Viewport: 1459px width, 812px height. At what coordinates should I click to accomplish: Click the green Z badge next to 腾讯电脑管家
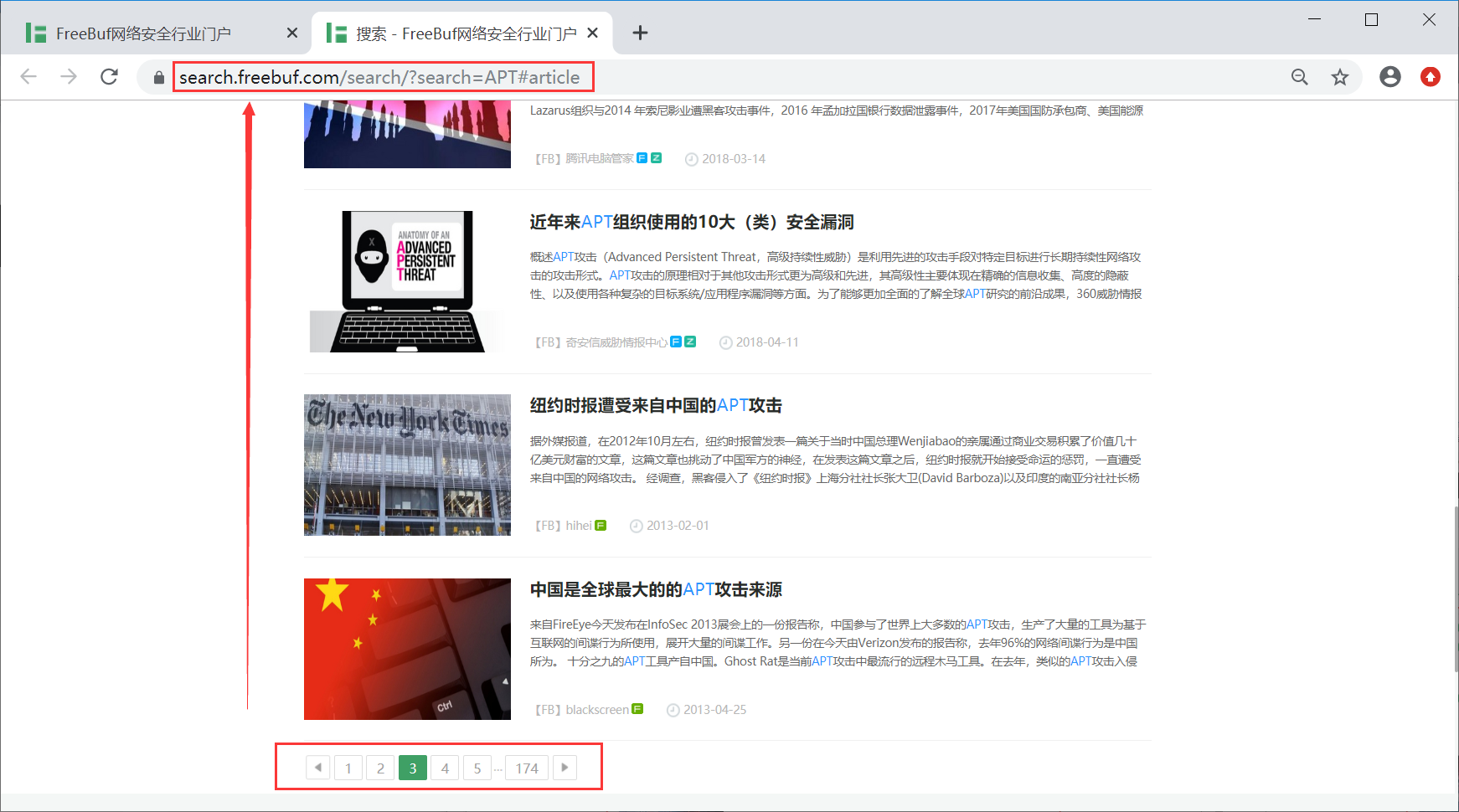coord(657,157)
